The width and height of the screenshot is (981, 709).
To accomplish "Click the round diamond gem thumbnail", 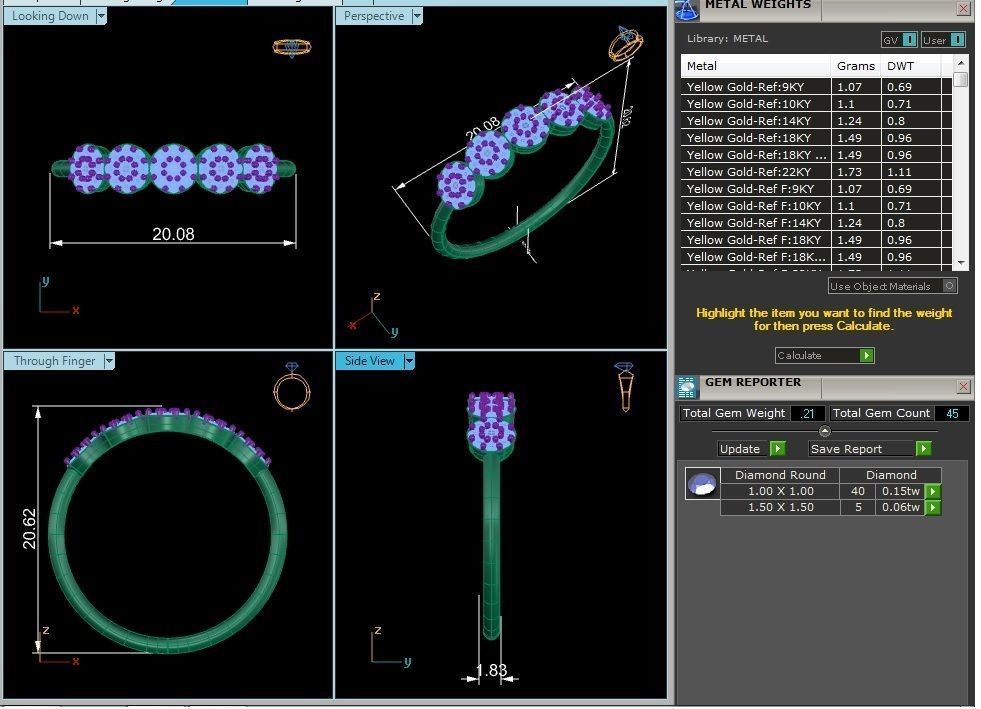I will click(702, 484).
